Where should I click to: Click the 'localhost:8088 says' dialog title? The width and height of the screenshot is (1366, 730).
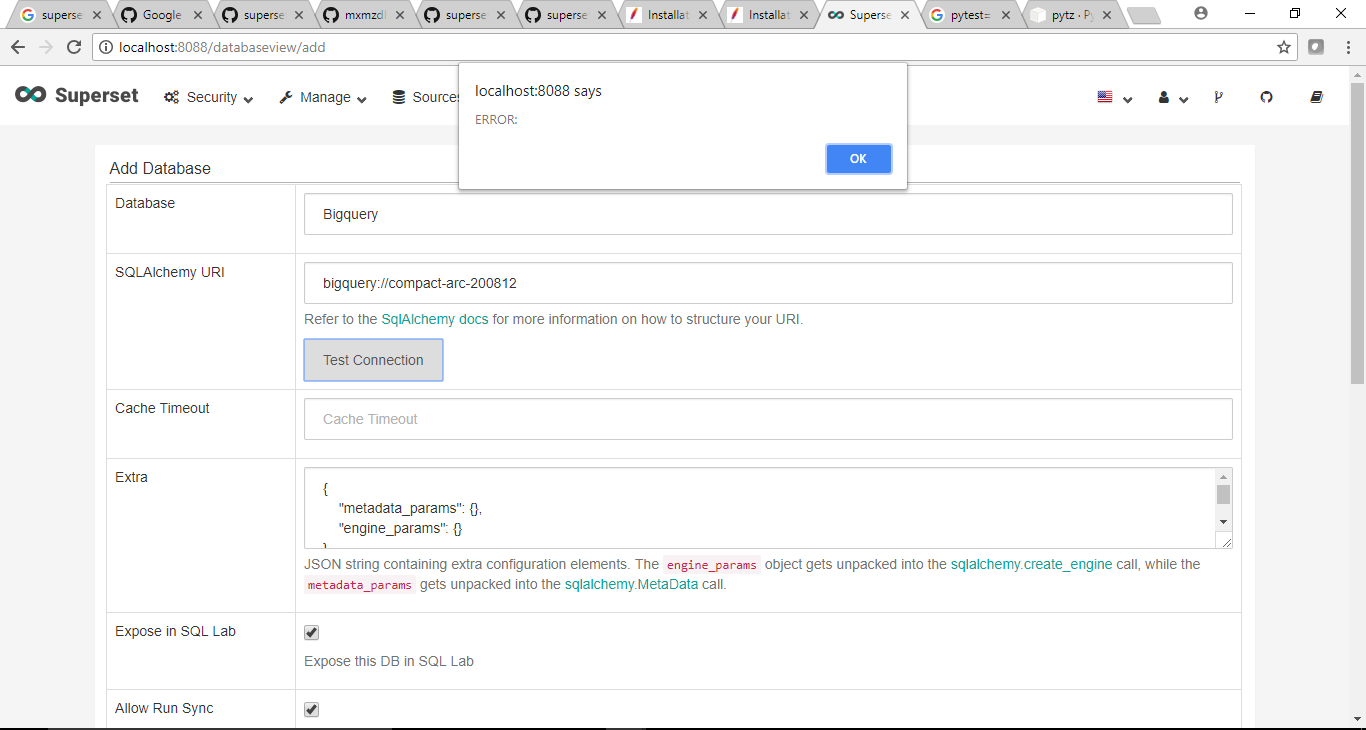point(538,91)
